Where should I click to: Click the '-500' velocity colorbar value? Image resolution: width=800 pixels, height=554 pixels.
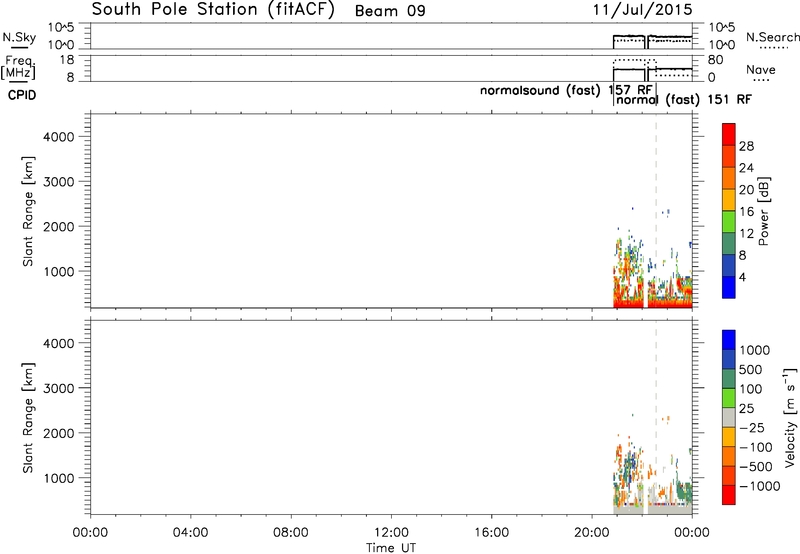(x=756, y=467)
